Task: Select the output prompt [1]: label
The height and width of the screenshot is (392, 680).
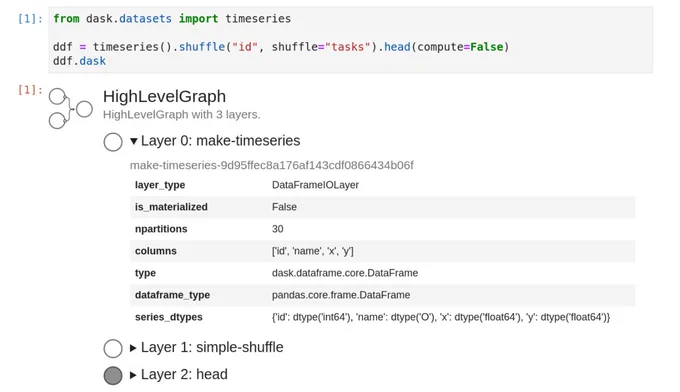Action: pyautogui.click(x=30, y=90)
